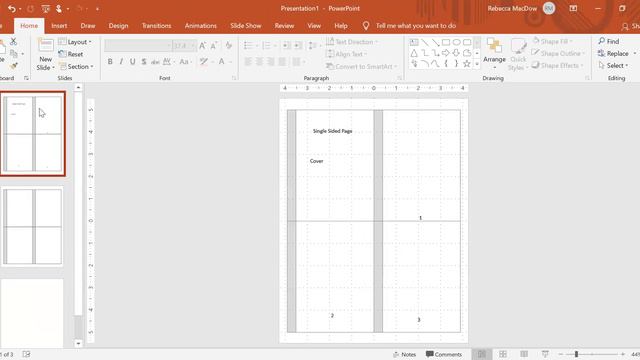Open the Animations tab
The height and width of the screenshot is (360, 640).
[x=201, y=26]
